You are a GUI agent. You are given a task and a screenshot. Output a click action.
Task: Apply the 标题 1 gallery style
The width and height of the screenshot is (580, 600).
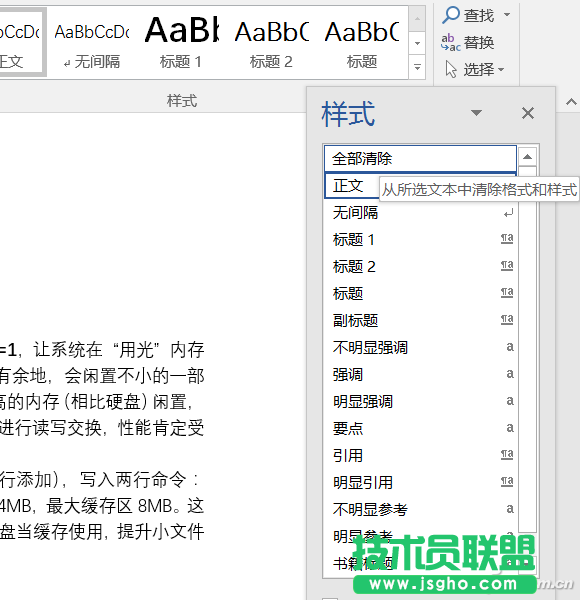pyautogui.click(x=181, y=43)
